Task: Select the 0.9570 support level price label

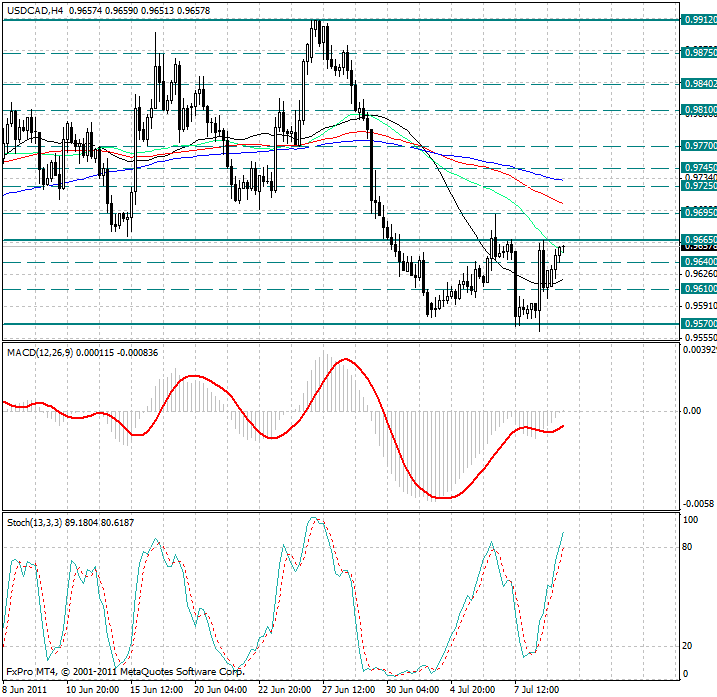Action: click(698, 324)
